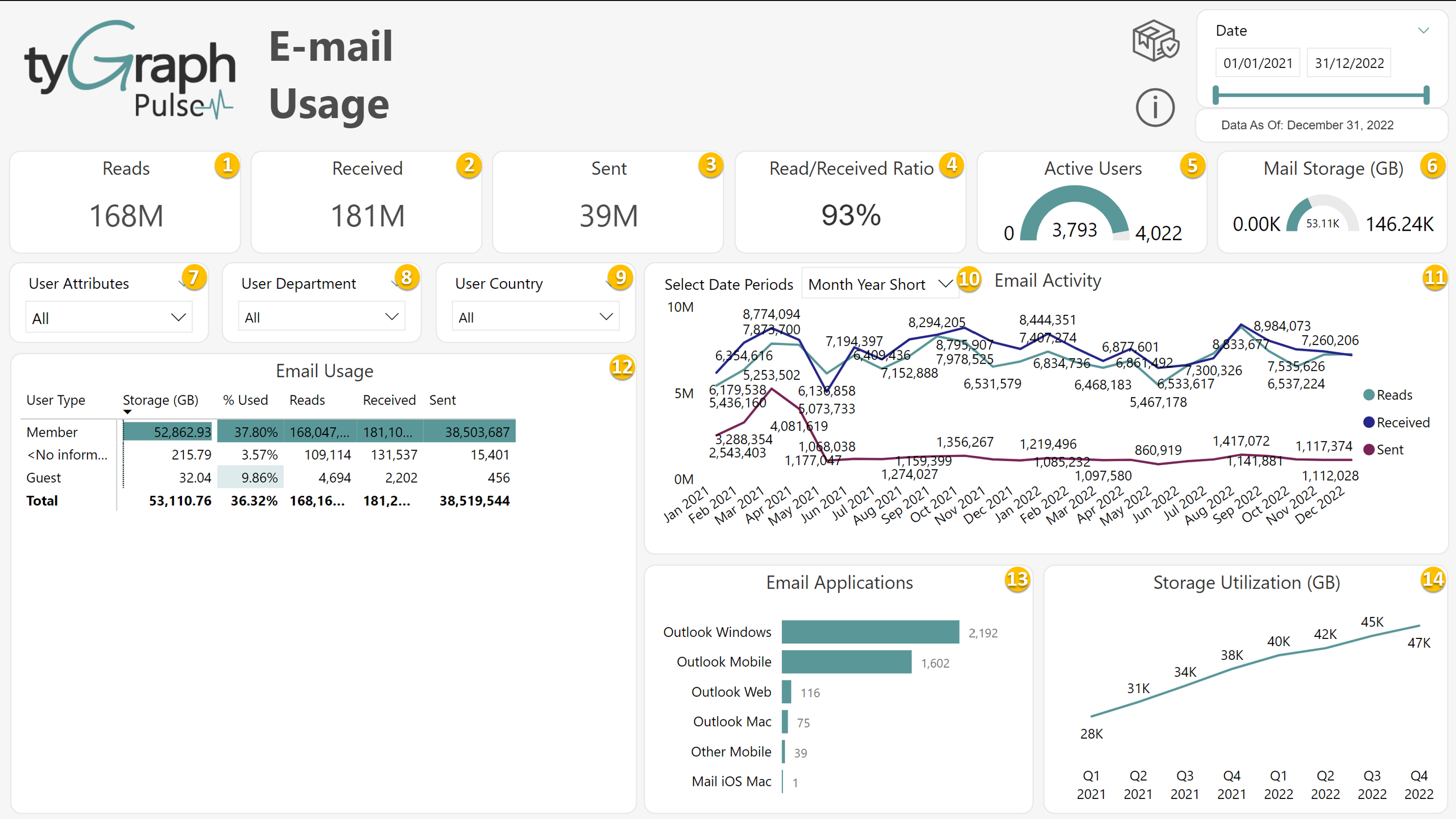This screenshot has height=819, width=1456.
Task: Click the right handle of the Date slider
Action: 1426,95
